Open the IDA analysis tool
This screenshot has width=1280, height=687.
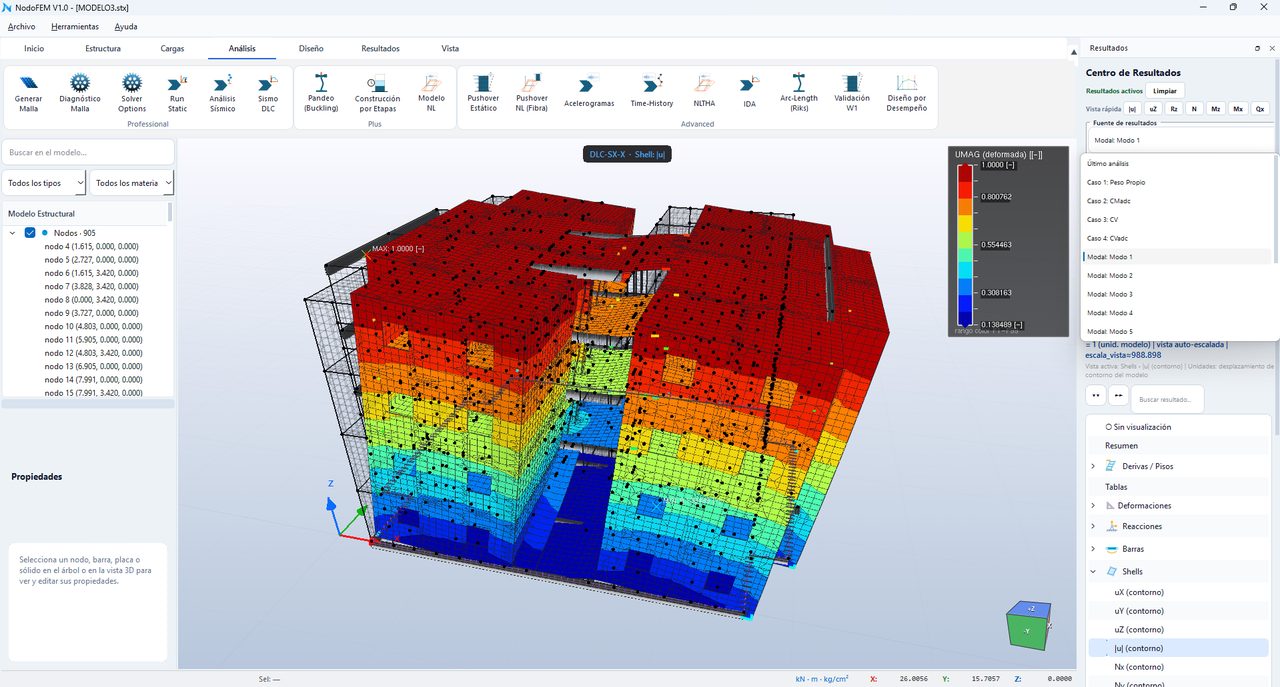(749, 93)
